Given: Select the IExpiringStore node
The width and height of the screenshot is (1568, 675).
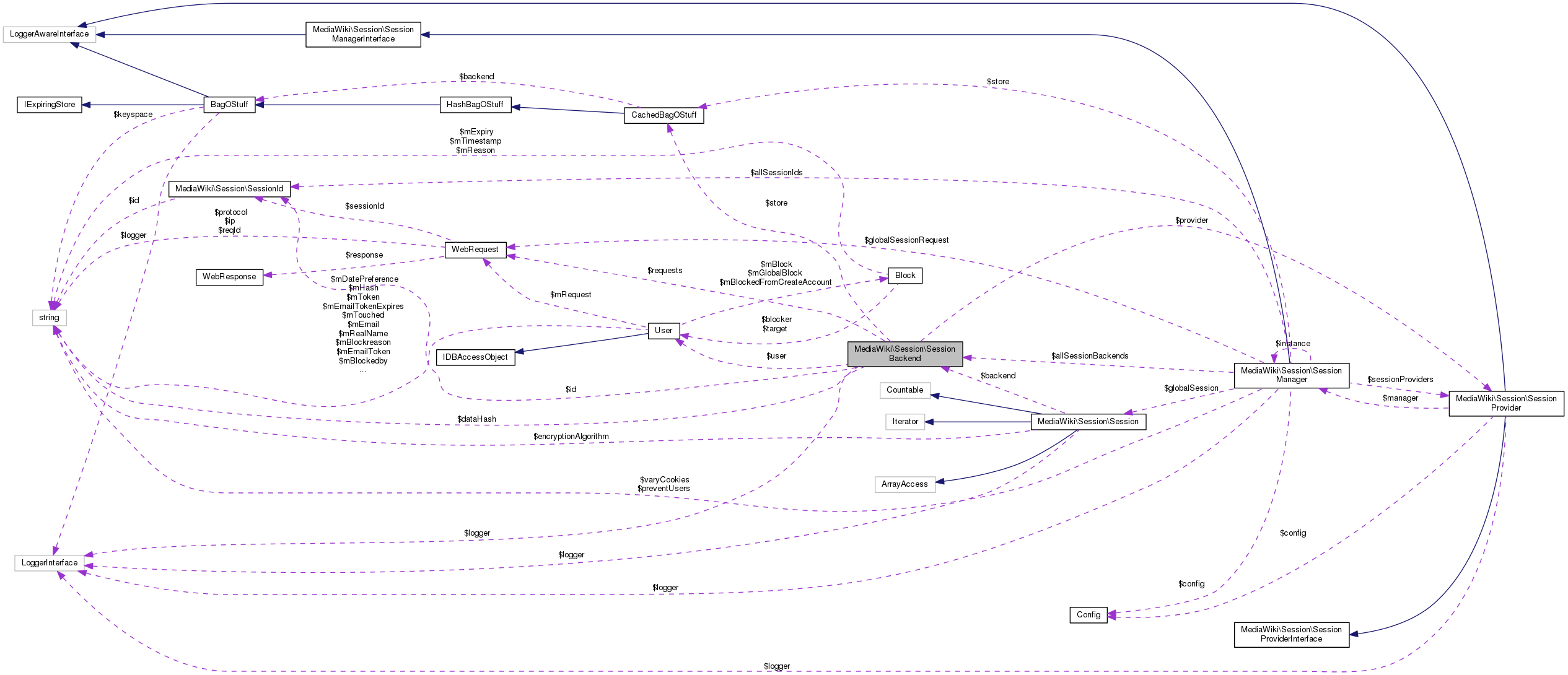Looking at the screenshot, I should [50, 105].
